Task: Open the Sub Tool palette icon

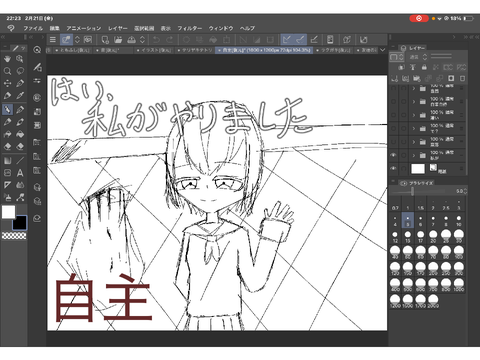Action: (37, 67)
